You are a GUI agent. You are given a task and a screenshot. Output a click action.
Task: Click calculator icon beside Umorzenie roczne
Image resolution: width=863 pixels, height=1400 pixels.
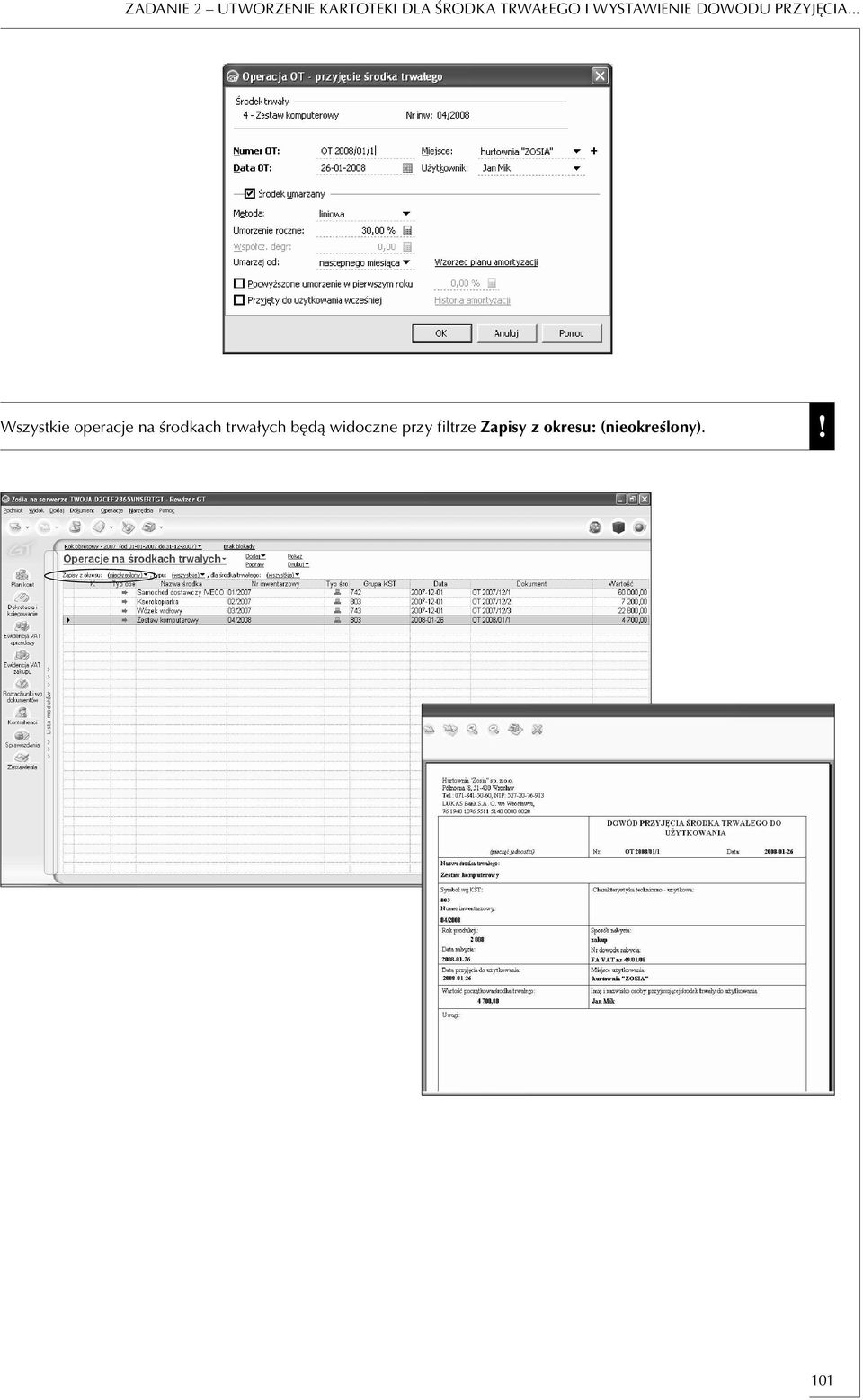(x=407, y=231)
